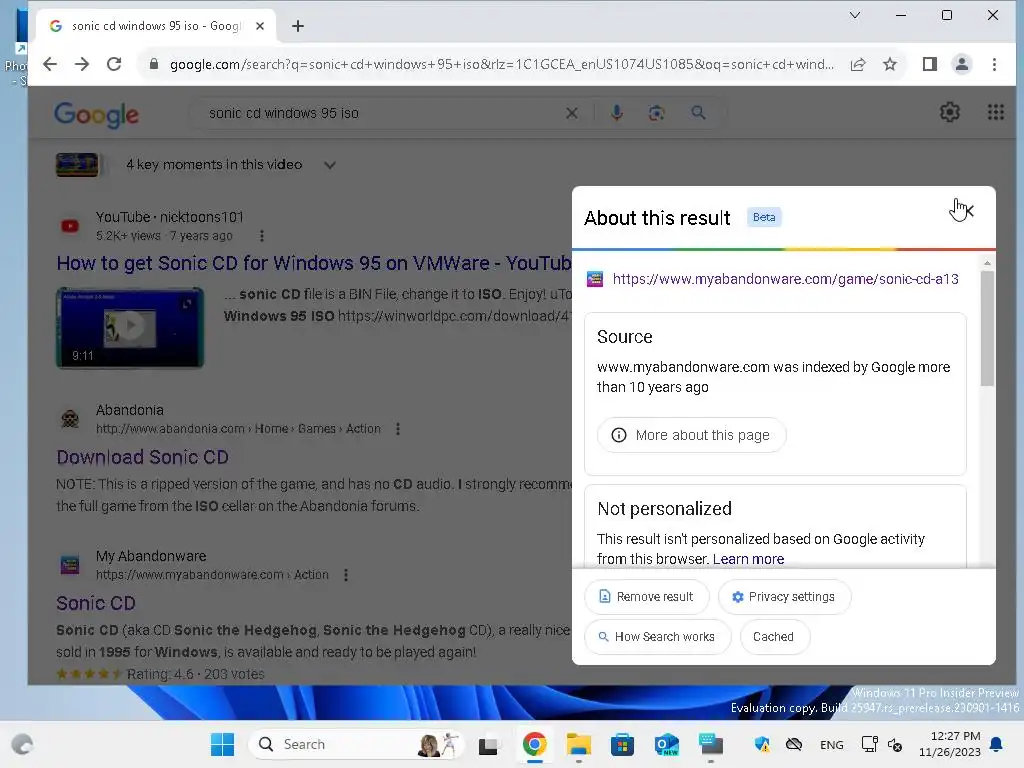The height and width of the screenshot is (768, 1024).
Task: Open Chrome side panel icon
Action: point(930,64)
